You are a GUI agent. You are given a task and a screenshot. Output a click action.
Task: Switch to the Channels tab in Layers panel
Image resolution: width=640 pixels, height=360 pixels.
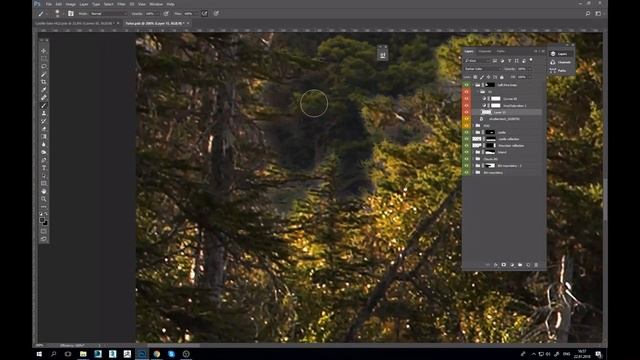click(485, 51)
